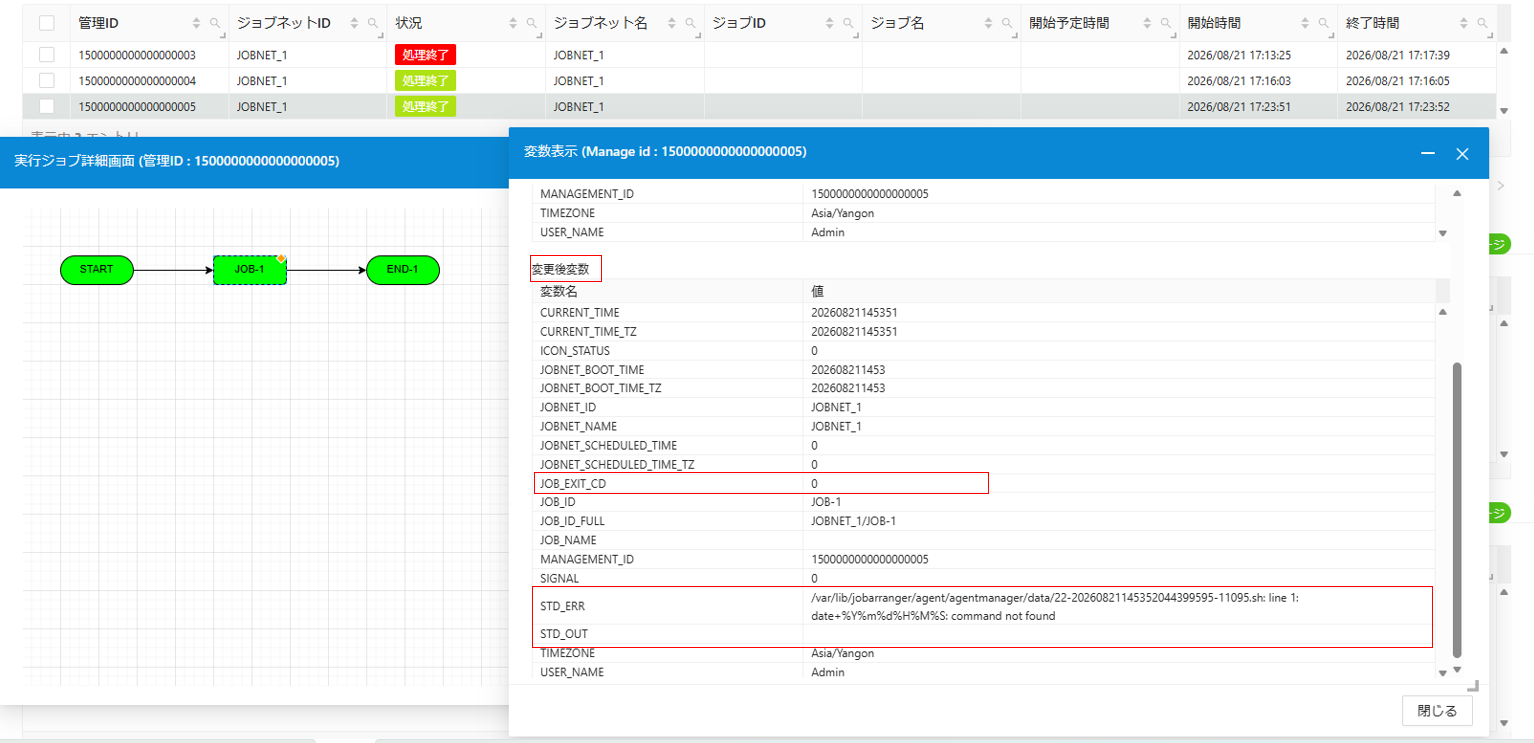Image resolution: width=1534 pixels, height=743 pixels.
Task: Click the JOB_NAME variable name
Action: point(568,540)
